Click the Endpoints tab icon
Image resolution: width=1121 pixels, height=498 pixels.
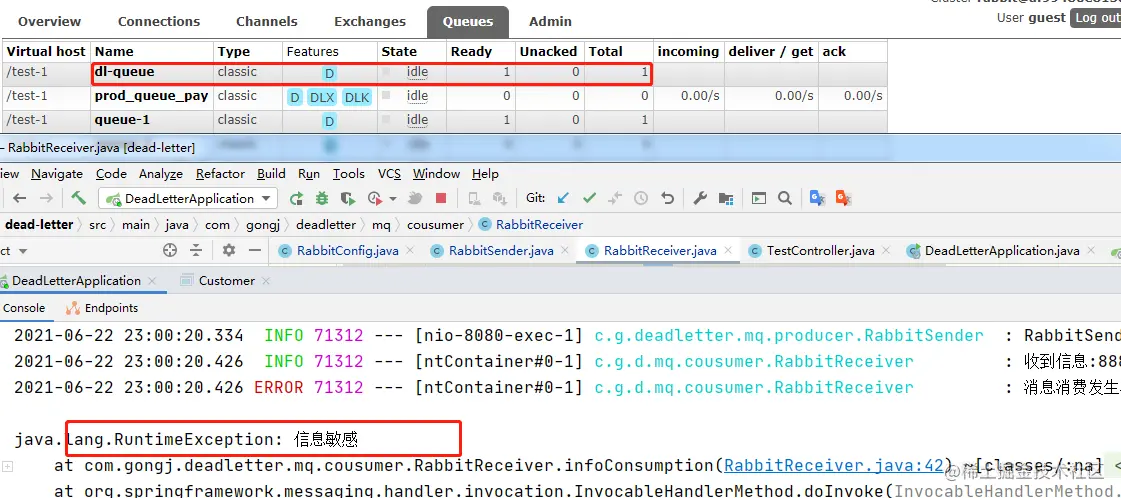pos(73,308)
